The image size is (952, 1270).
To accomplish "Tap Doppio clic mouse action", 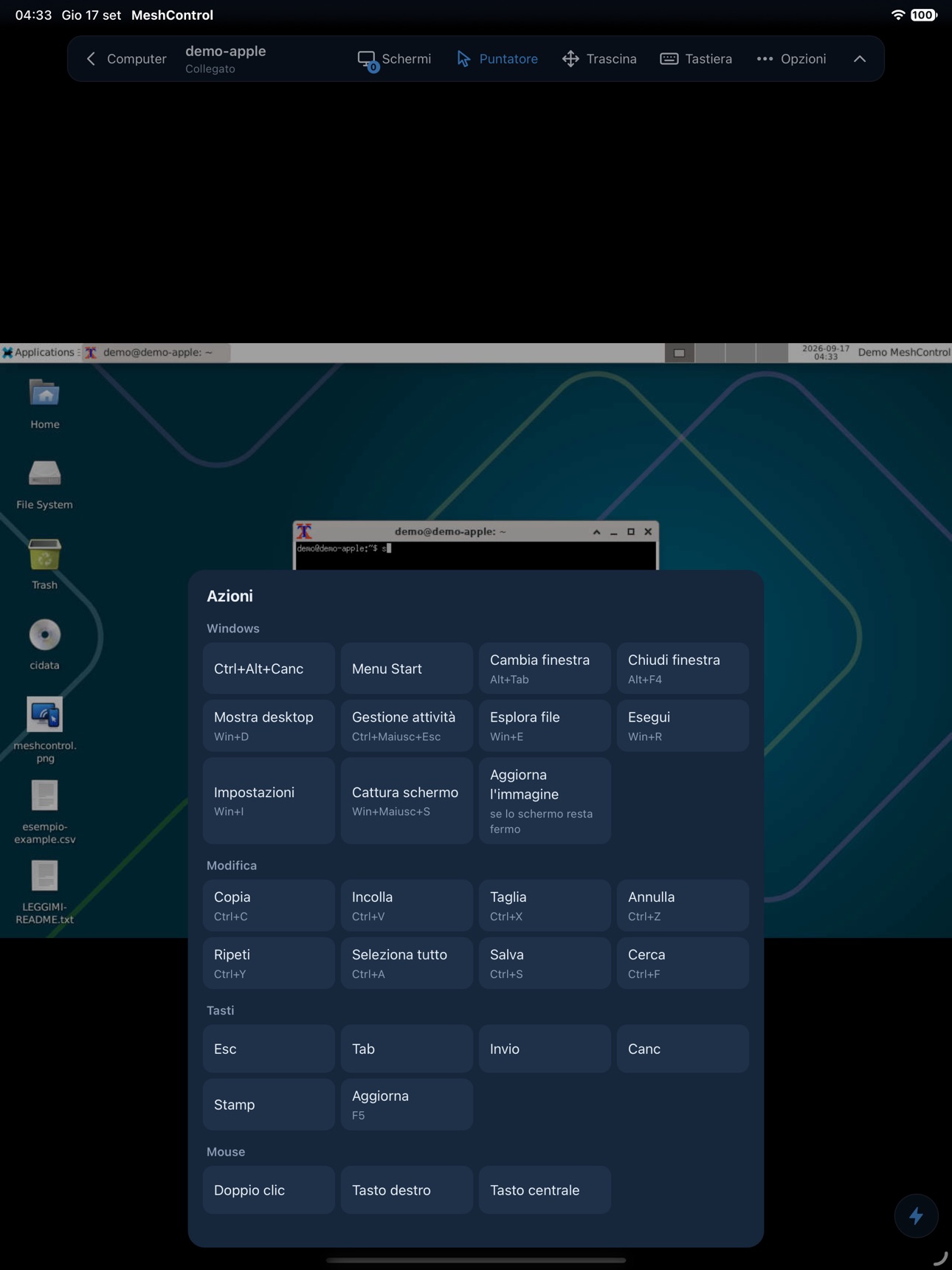I will (x=269, y=1190).
